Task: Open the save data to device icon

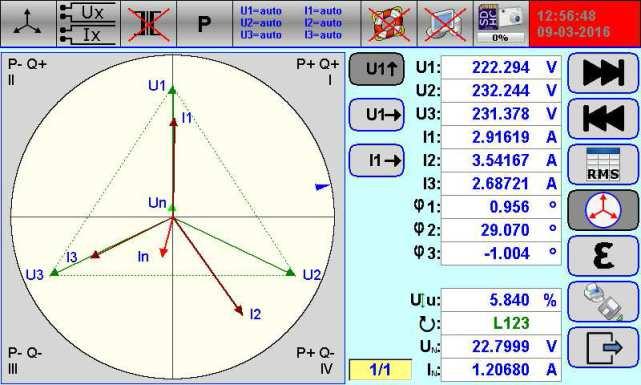Action: pyautogui.click(x=603, y=302)
